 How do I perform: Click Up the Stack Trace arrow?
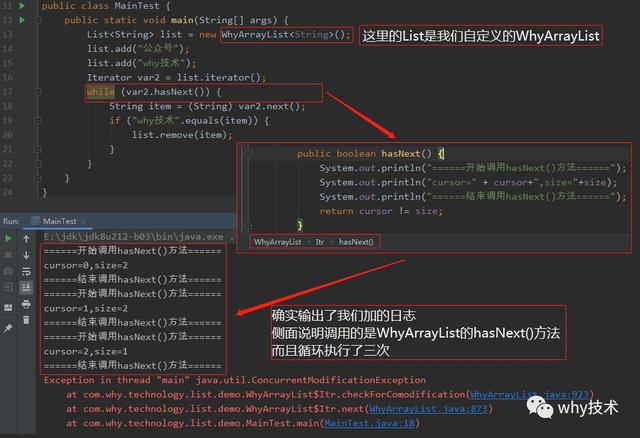click(x=26, y=239)
